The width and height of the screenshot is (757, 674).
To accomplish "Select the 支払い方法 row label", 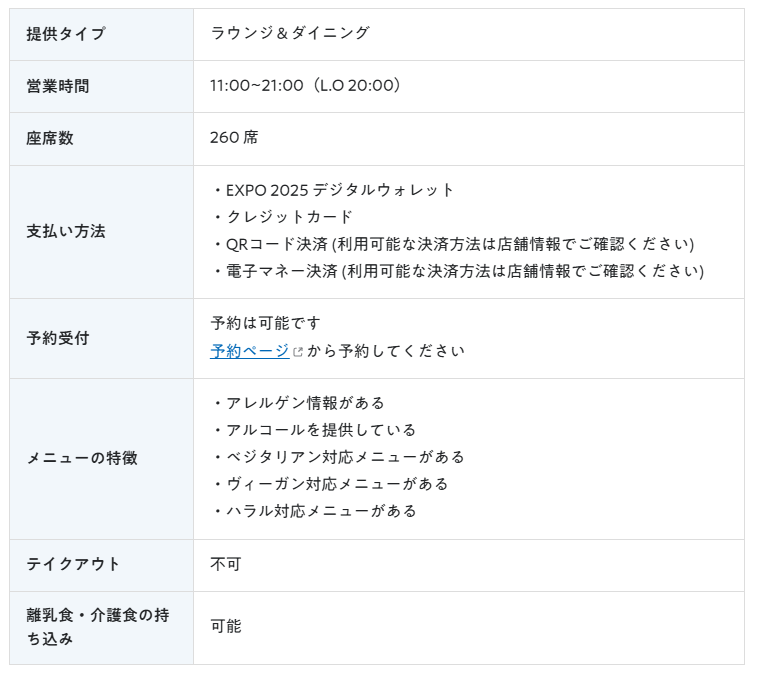I will 66,231.
